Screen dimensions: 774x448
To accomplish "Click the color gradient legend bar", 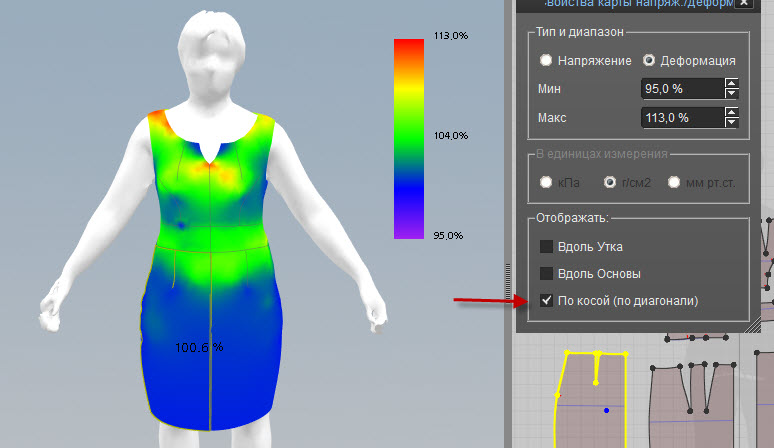I will [409, 138].
